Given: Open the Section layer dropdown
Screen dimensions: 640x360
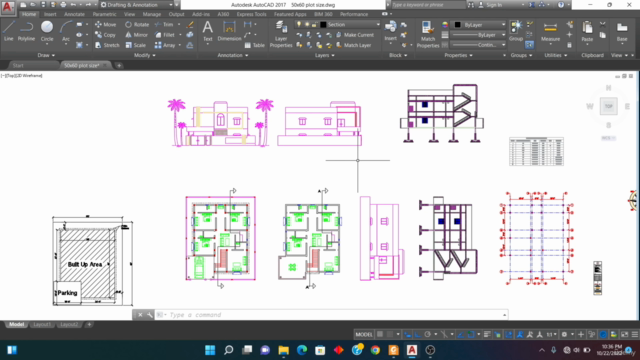Looking at the screenshot, I should [378, 24].
